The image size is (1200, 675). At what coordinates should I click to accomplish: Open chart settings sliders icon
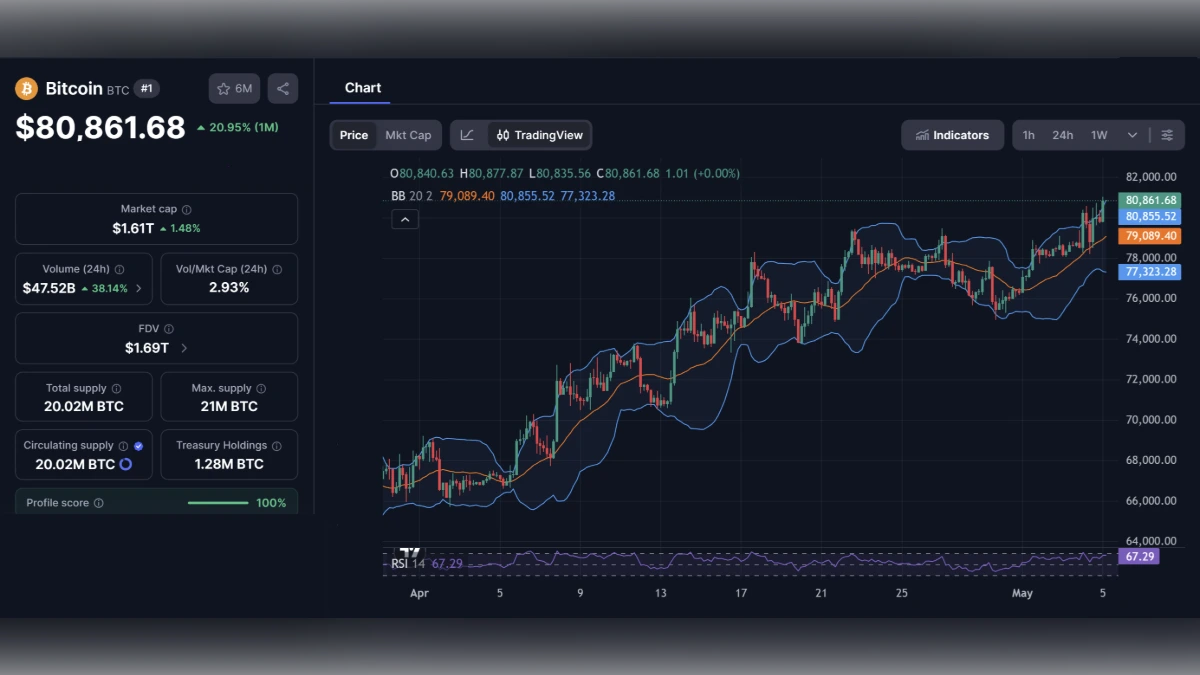click(1167, 135)
